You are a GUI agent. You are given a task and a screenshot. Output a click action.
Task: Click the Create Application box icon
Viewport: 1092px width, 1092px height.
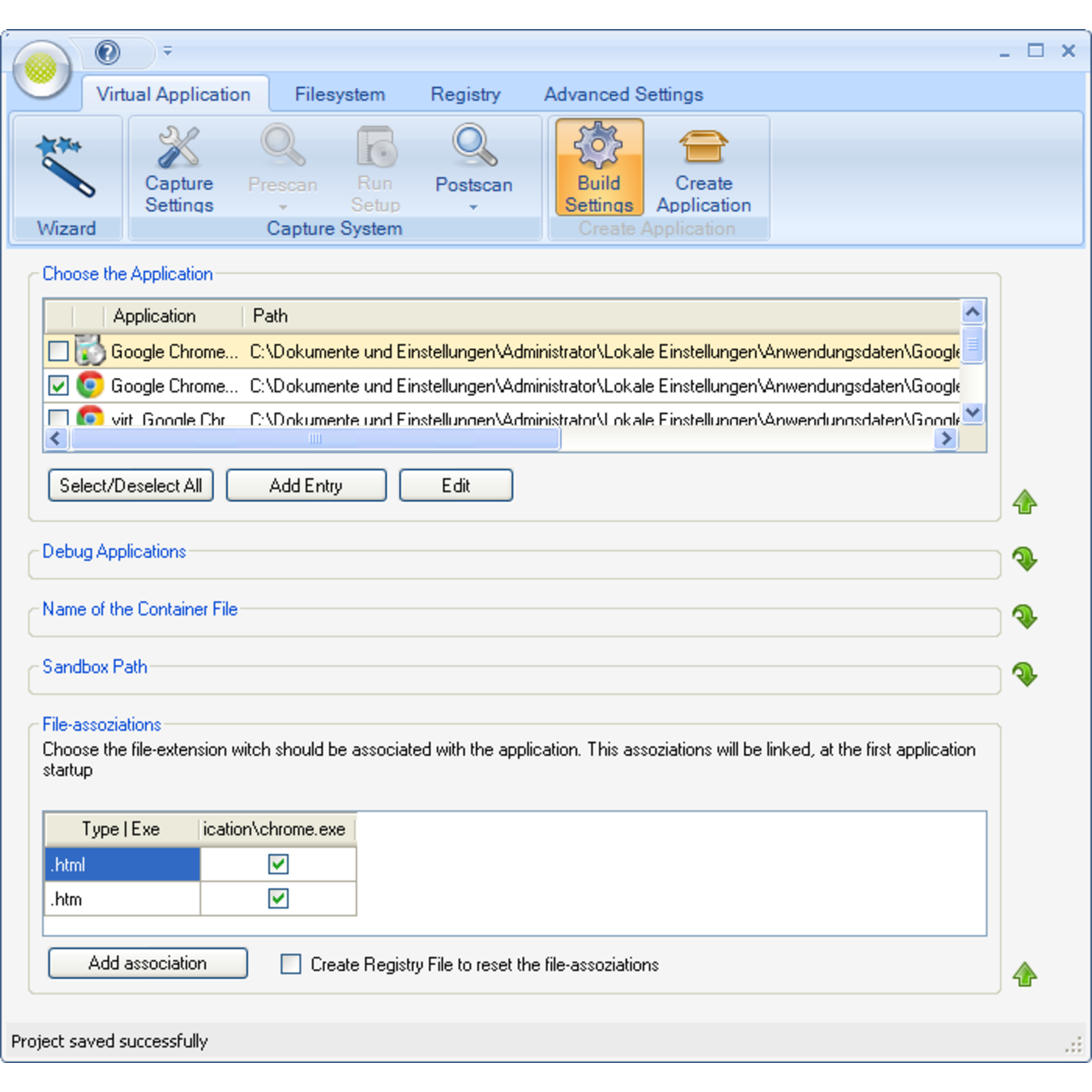tap(703, 146)
